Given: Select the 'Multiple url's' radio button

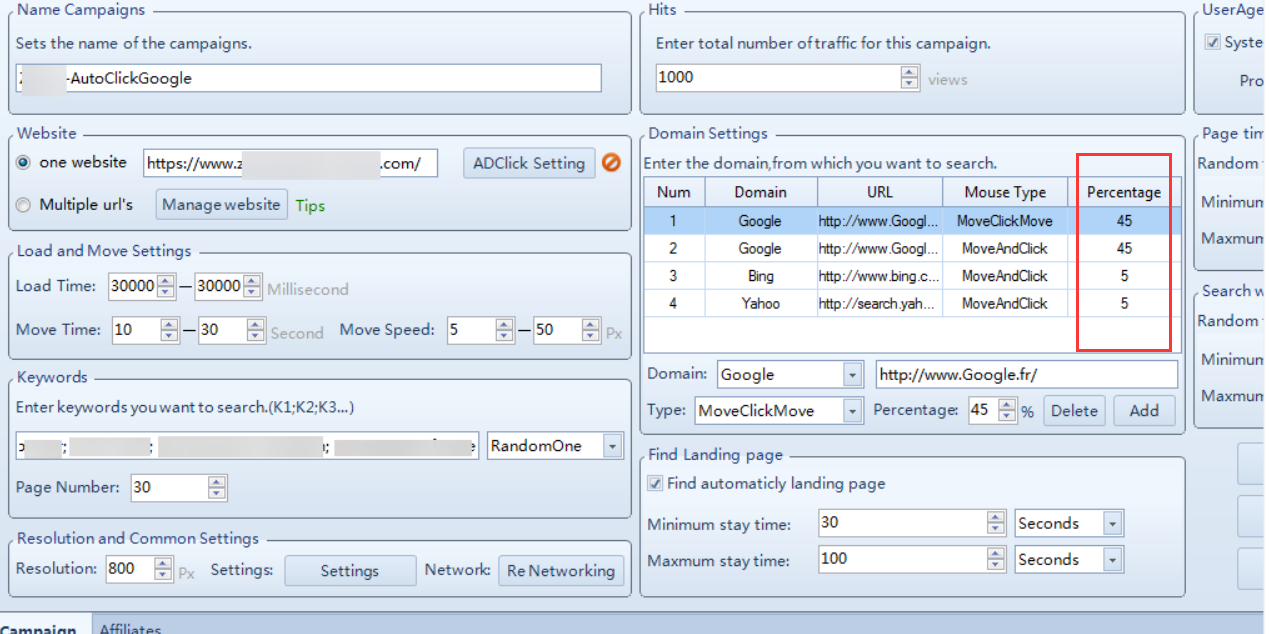Looking at the screenshot, I should pos(24,205).
